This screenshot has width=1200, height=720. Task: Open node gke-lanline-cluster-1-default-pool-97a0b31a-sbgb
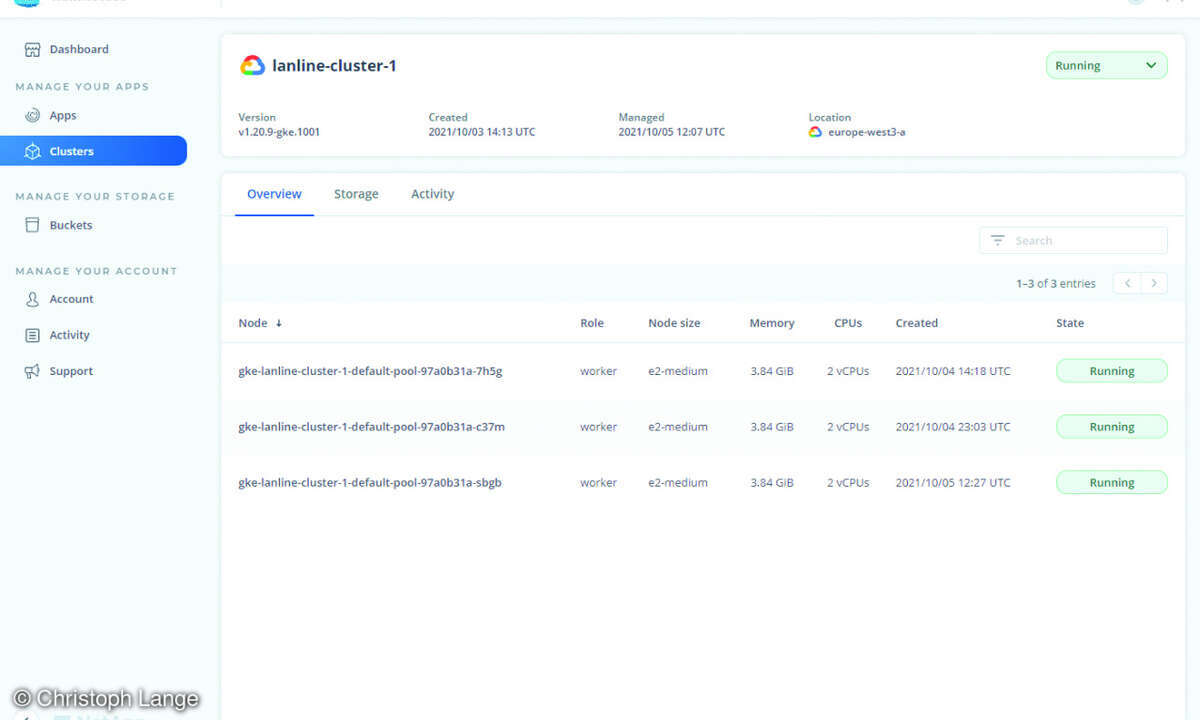click(370, 482)
